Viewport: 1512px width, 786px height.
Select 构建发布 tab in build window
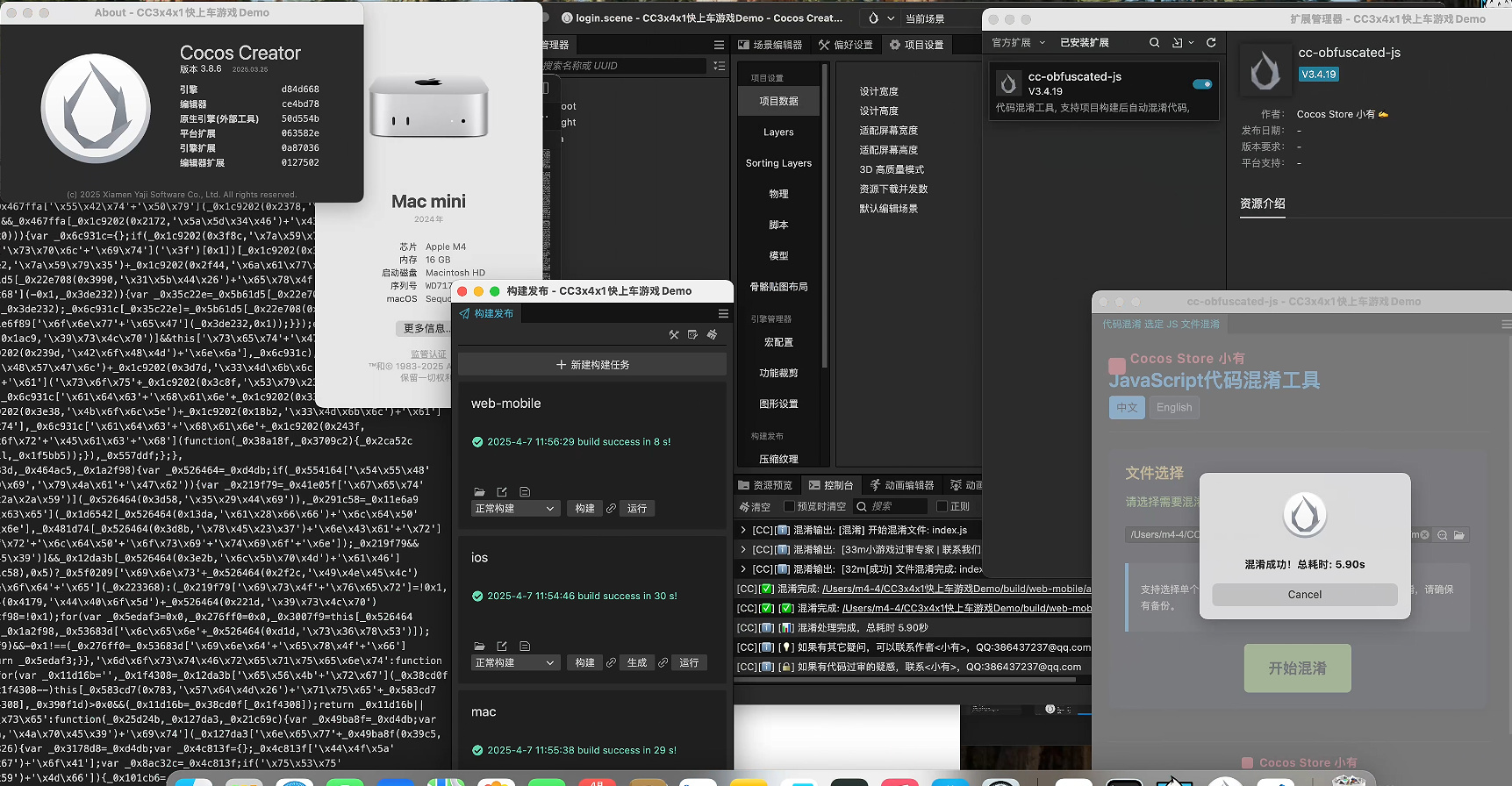[x=486, y=313]
